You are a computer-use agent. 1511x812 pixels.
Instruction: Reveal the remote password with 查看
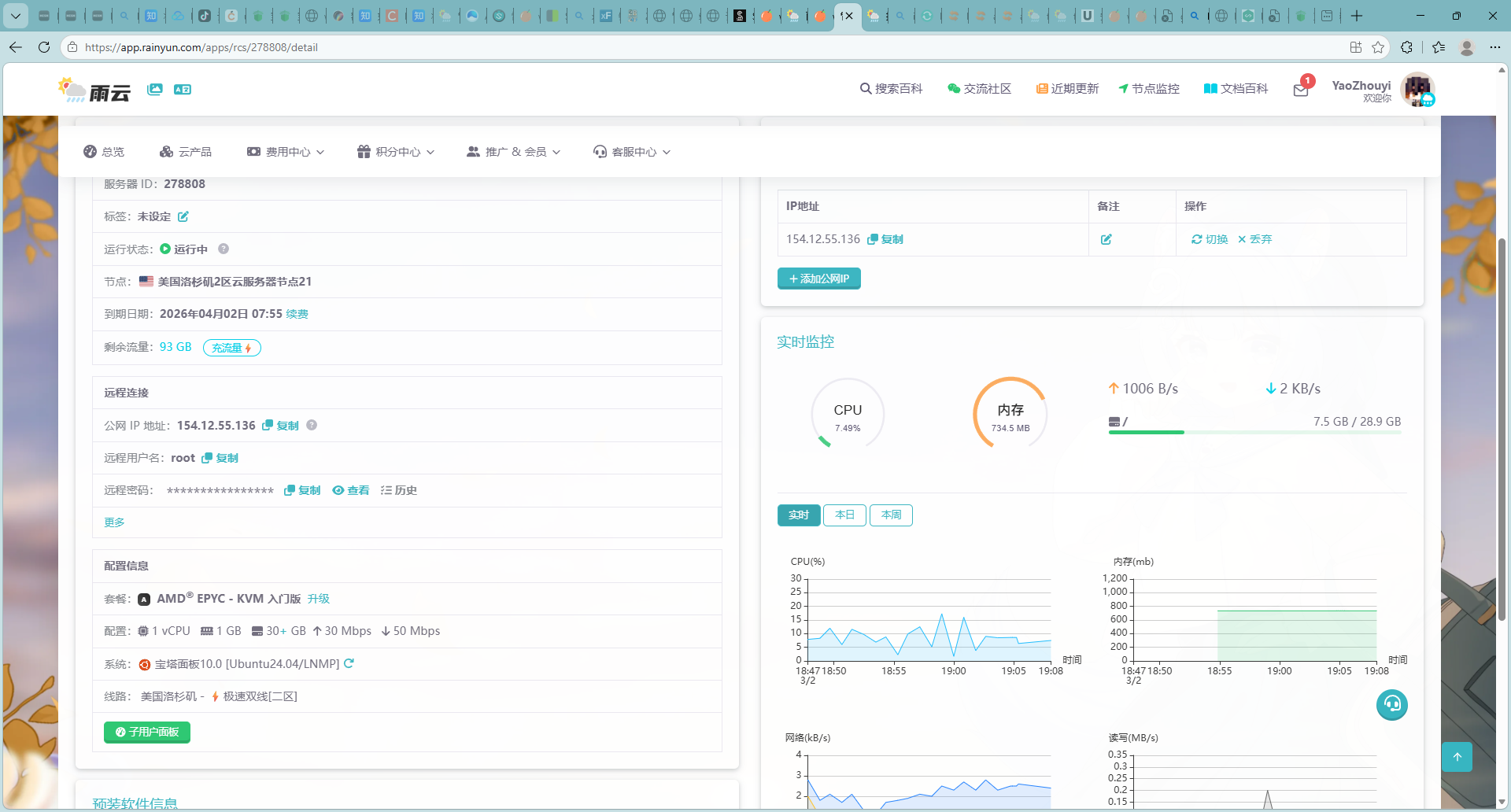pos(351,490)
